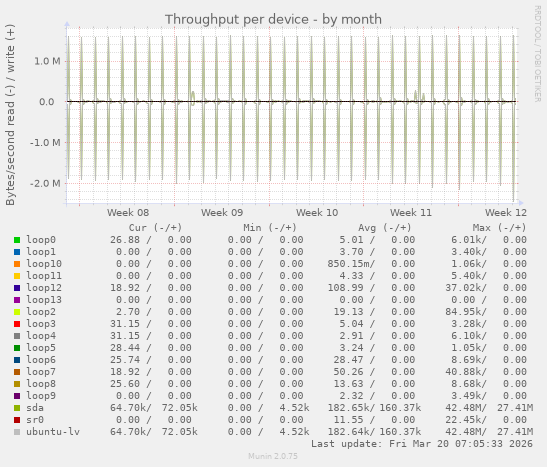The height and width of the screenshot is (467, 547).
Task: Click the 'sr0' device name
Action: [35, 420]
